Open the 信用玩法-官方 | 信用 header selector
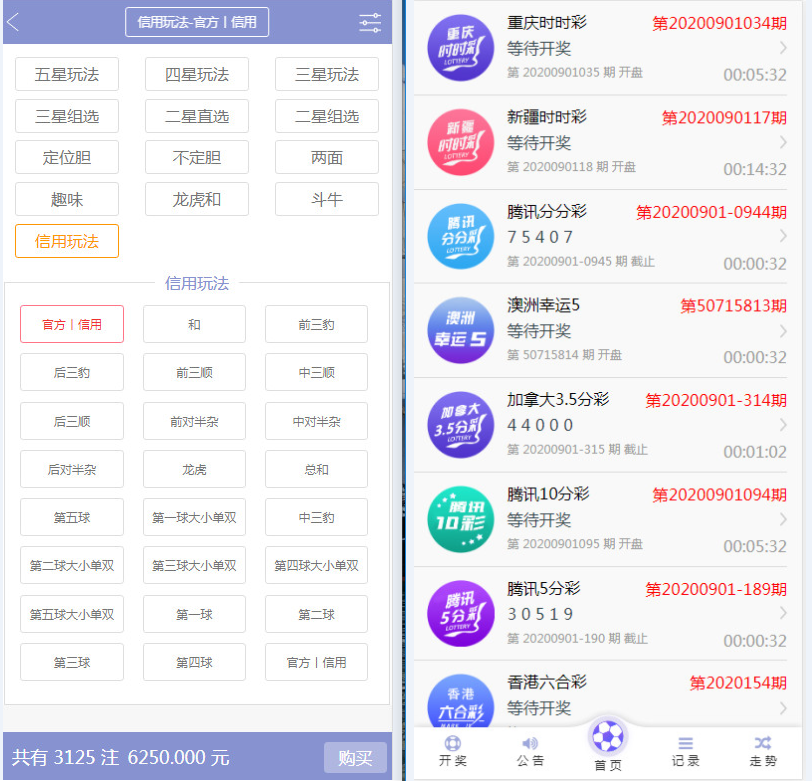 pyautogui.click(x=197, y=22)
